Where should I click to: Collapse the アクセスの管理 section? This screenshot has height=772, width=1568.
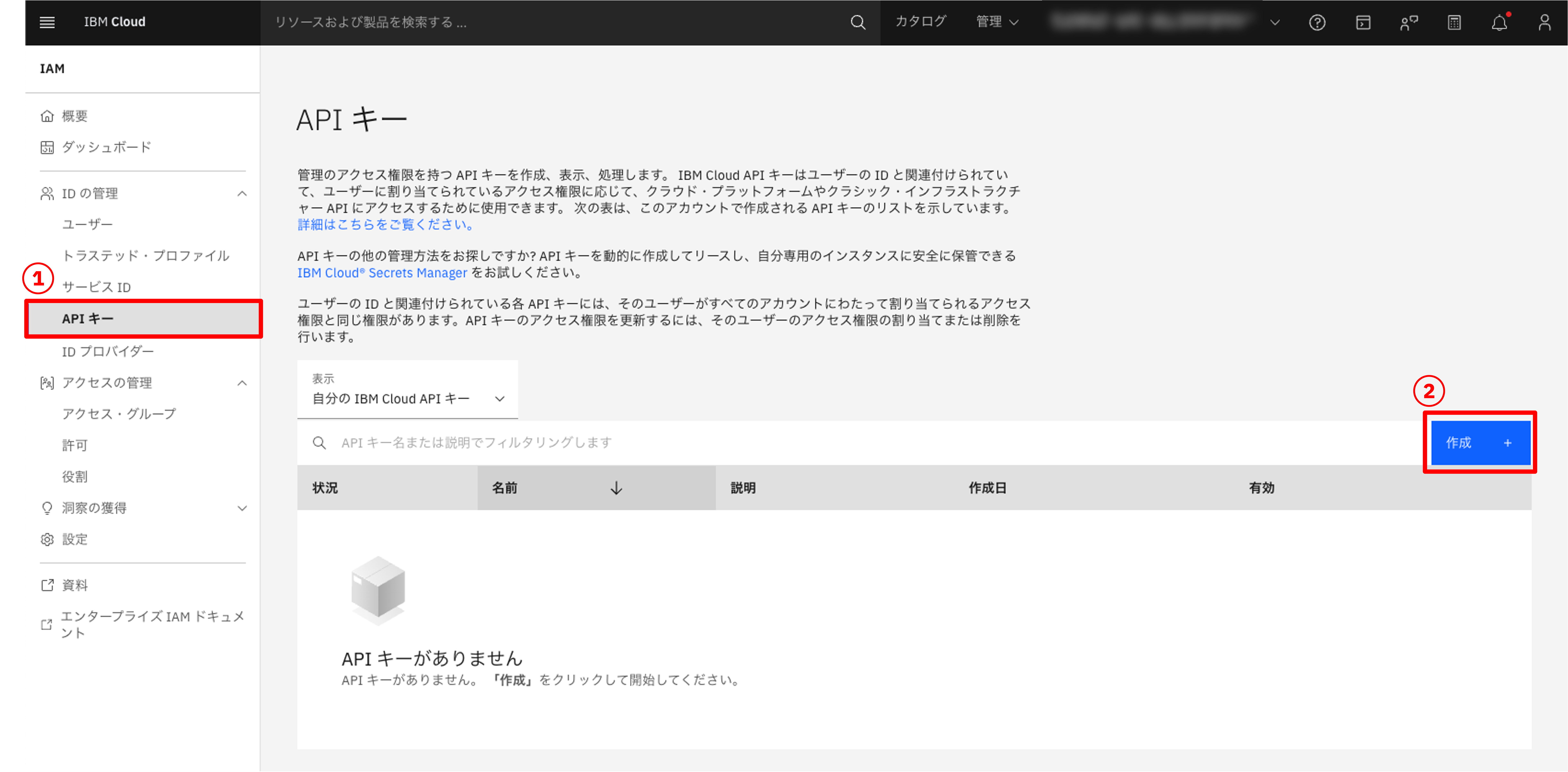tap(242, 383)
